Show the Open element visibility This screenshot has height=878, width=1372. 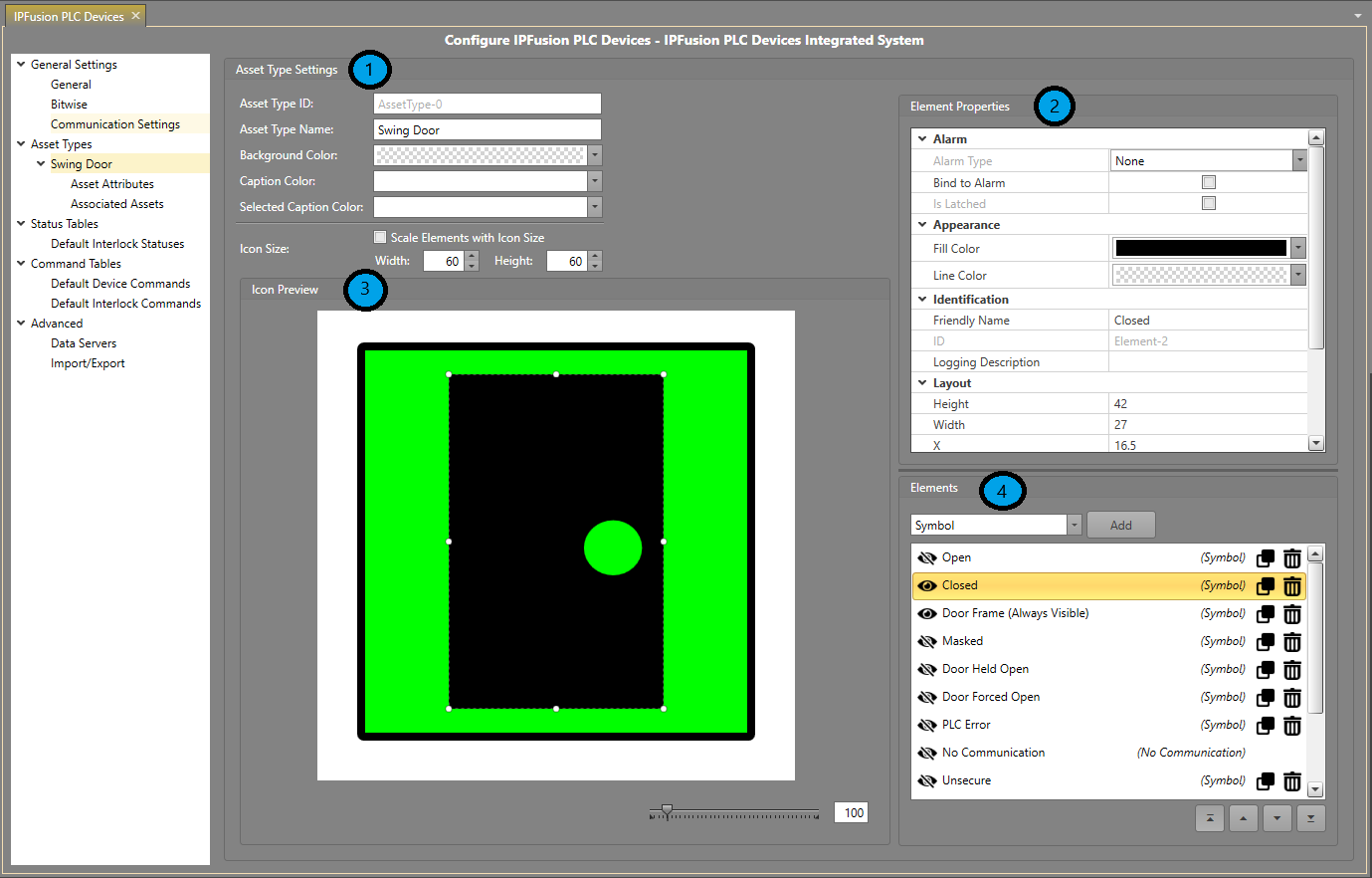click(x=927, y=558)
